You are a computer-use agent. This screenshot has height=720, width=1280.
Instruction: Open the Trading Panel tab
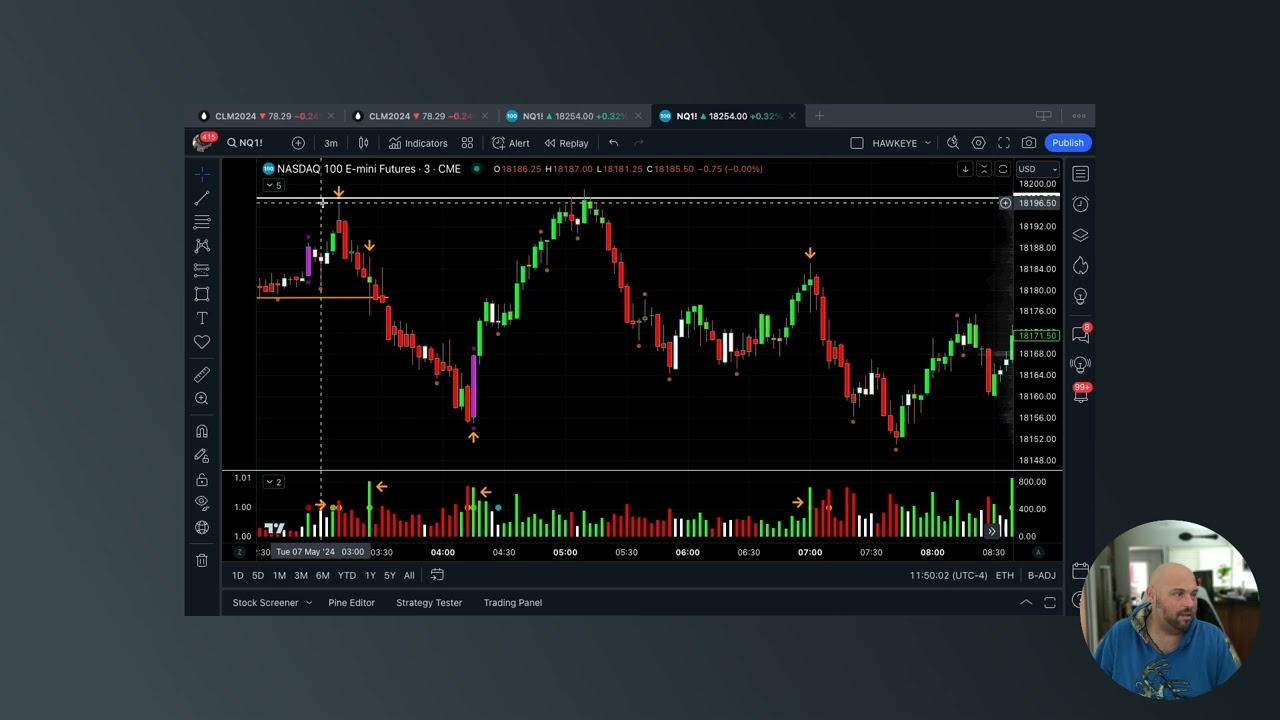(x=513, y=603)
